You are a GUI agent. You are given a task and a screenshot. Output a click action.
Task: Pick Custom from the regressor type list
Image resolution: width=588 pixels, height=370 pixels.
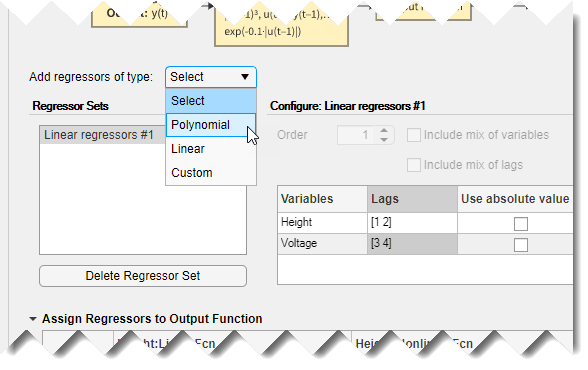[x=211, y=173]
